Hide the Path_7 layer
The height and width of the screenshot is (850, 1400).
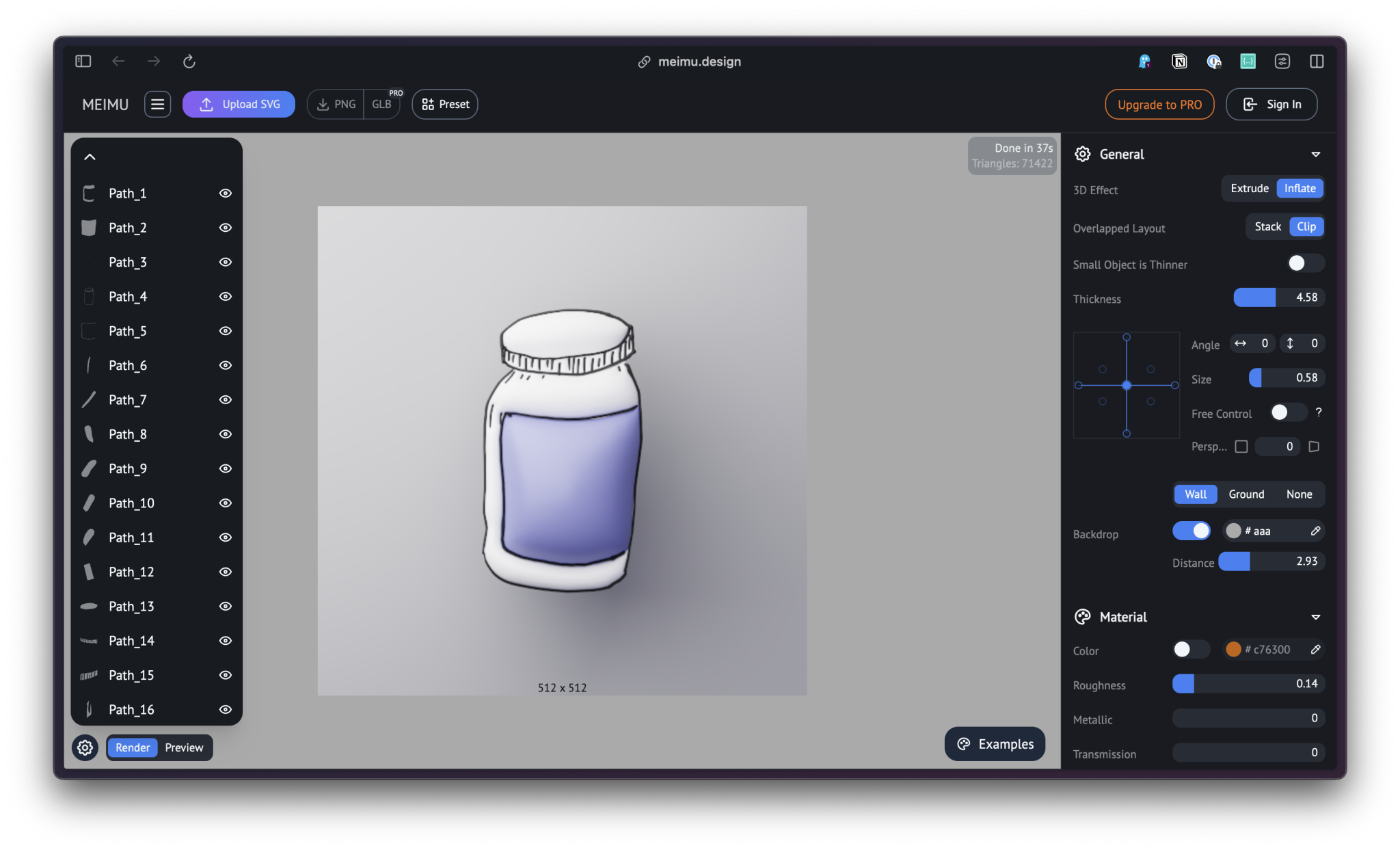(225, 400)
